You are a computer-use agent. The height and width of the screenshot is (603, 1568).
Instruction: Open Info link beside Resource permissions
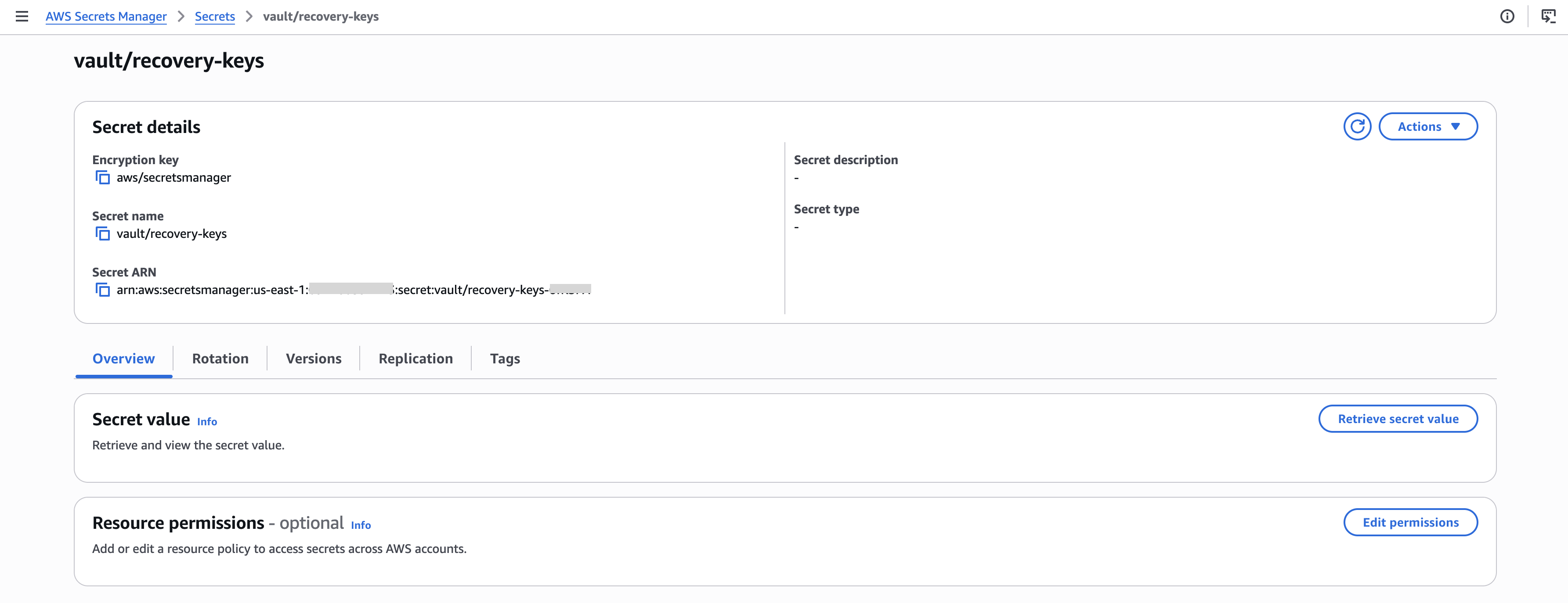click(360, 525)
